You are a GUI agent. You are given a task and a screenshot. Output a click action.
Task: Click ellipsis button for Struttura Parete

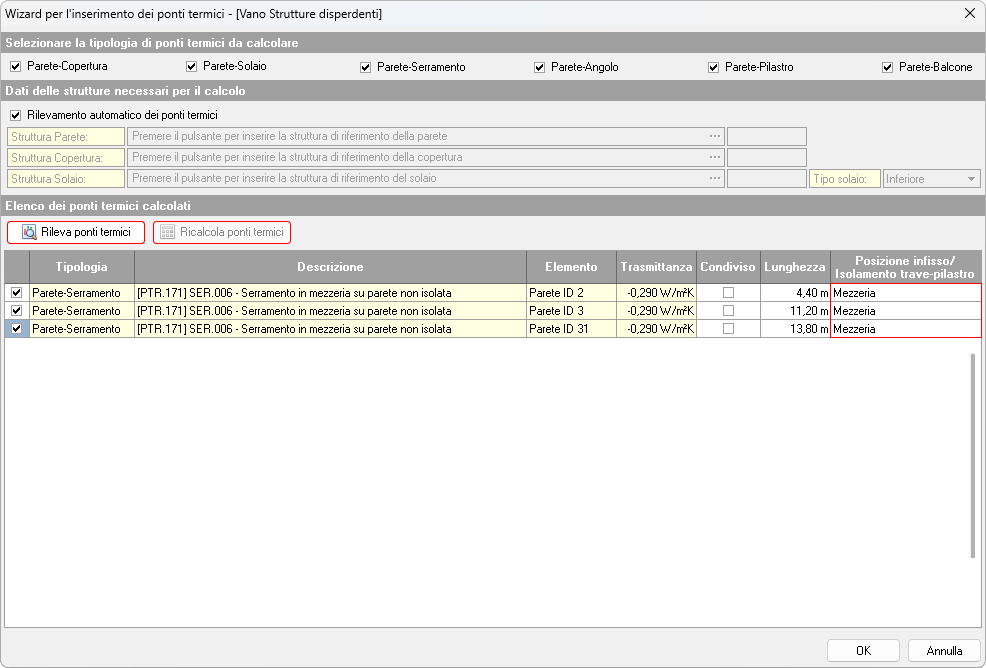715,136
